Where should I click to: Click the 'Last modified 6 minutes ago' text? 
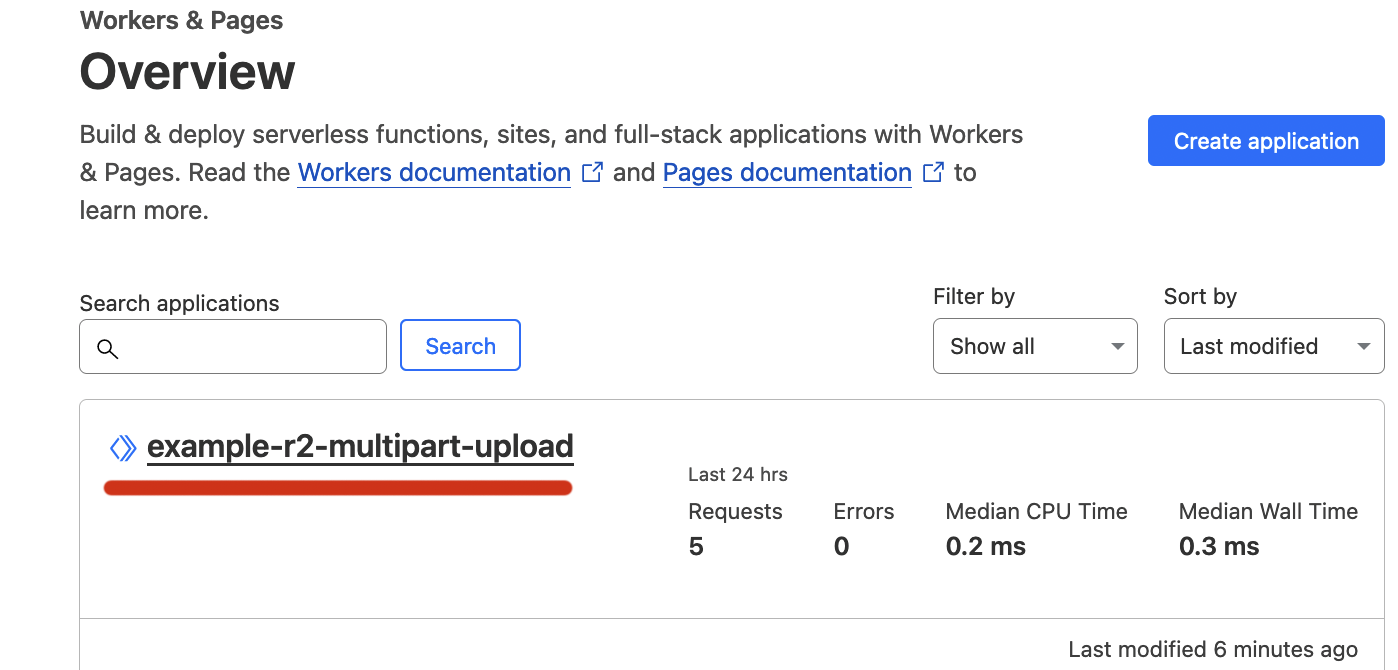click(1212, 649)
